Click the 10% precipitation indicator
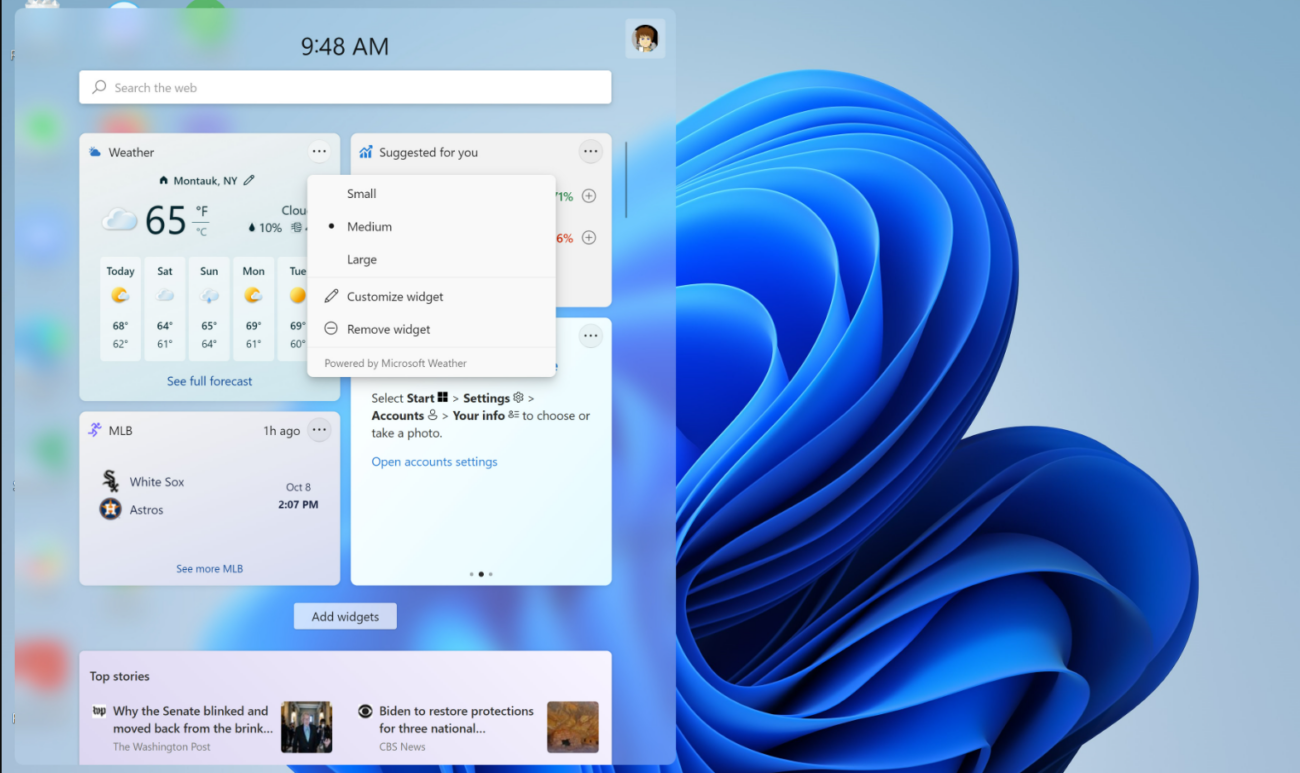The height and width of the screenshot is (773, 1300). [265, 228]
